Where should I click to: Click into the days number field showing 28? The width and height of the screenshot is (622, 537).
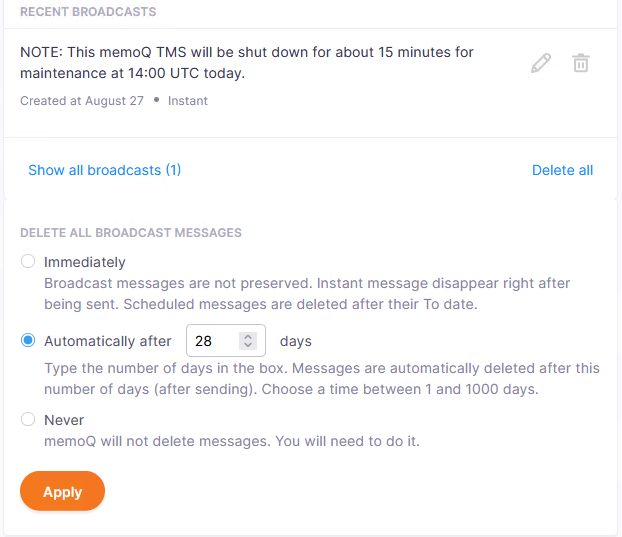tap(214, 341)
